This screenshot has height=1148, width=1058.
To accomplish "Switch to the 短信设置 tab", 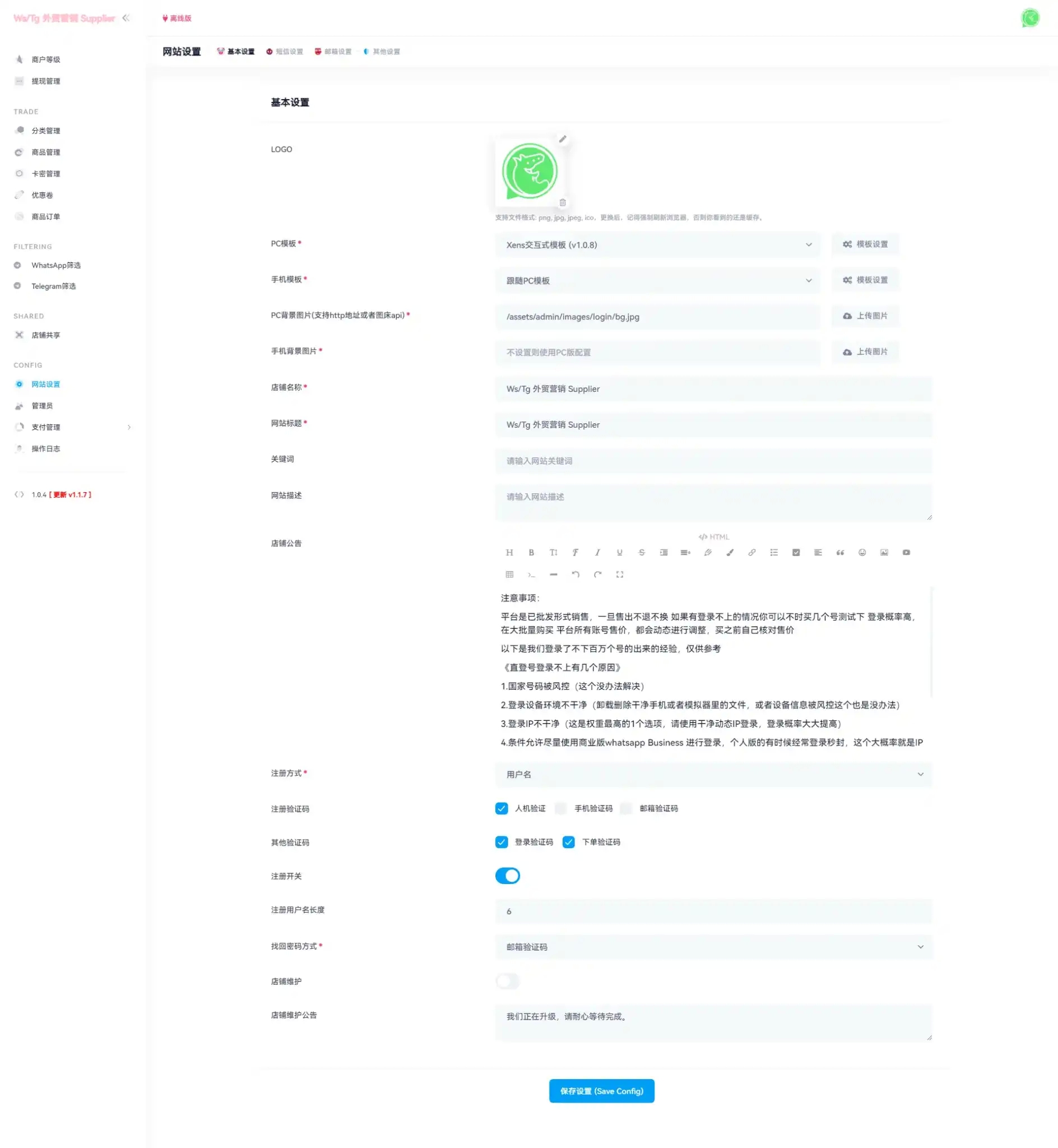I will tap(285, 52).
